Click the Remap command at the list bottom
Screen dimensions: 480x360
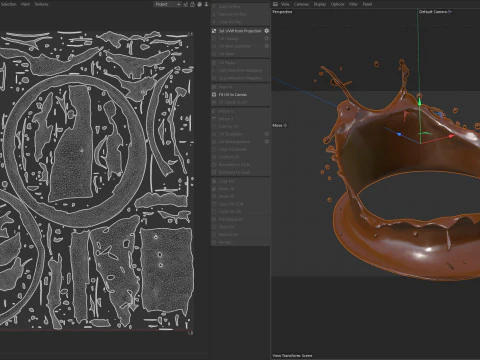[x=226, y=242]
